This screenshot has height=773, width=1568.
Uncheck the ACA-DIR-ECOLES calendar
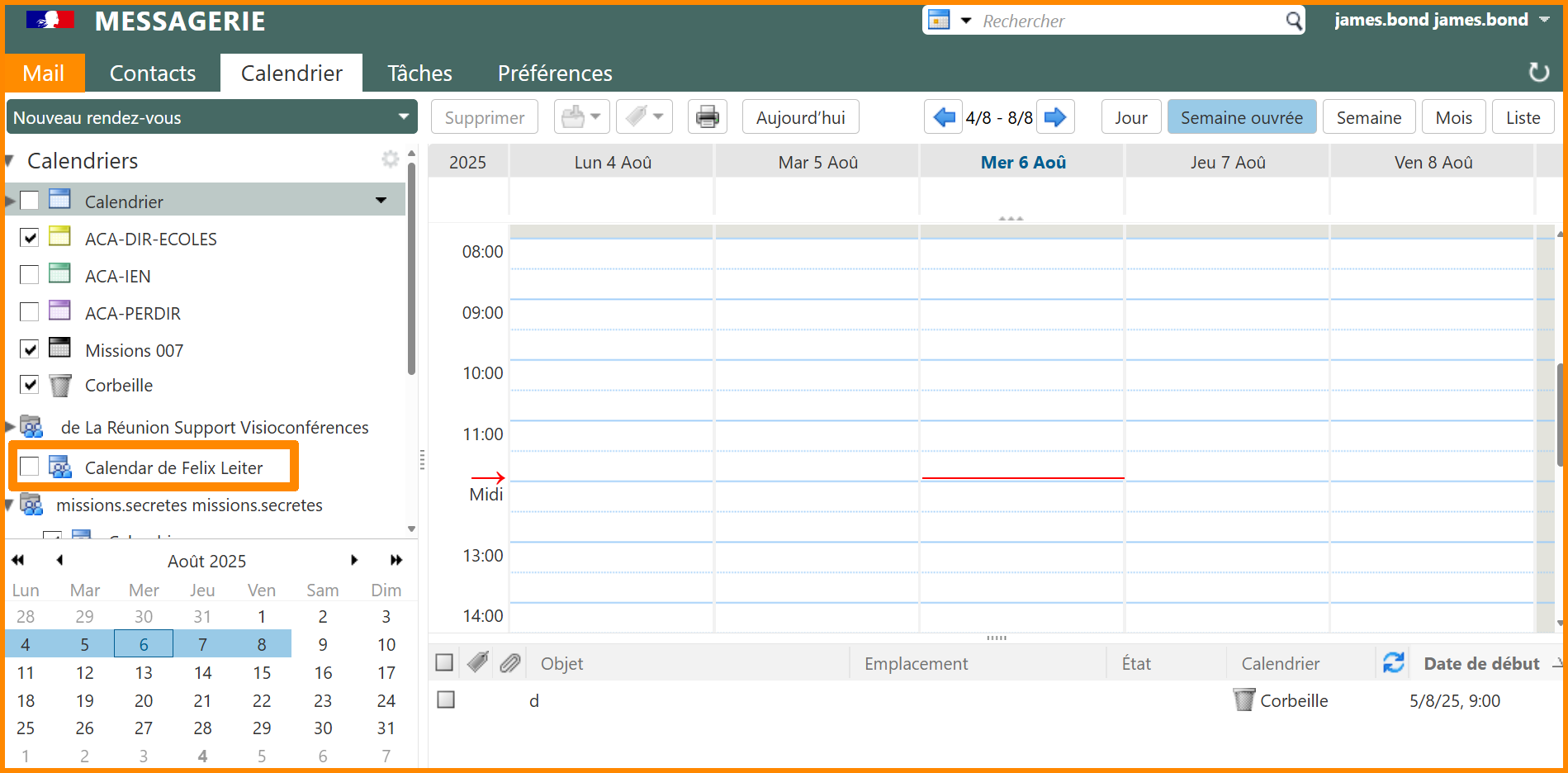[30, 239]
